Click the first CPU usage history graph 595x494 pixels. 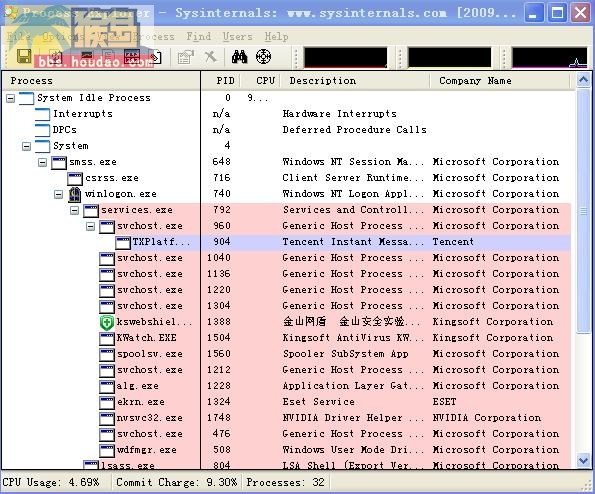[345, 57]
